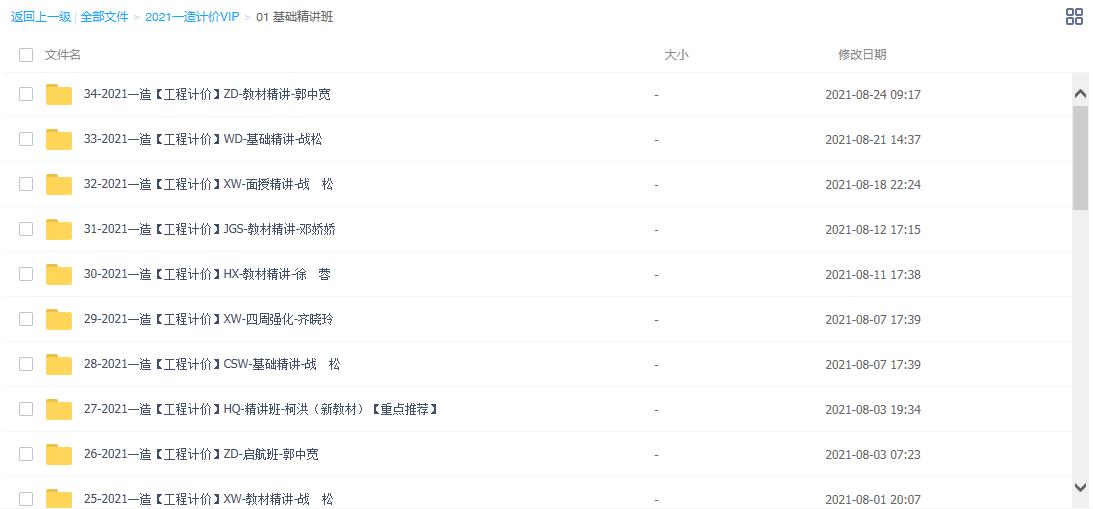Click the scrollbar up arrow
Screen dimensions: 1093x509
click(1080, 94)
